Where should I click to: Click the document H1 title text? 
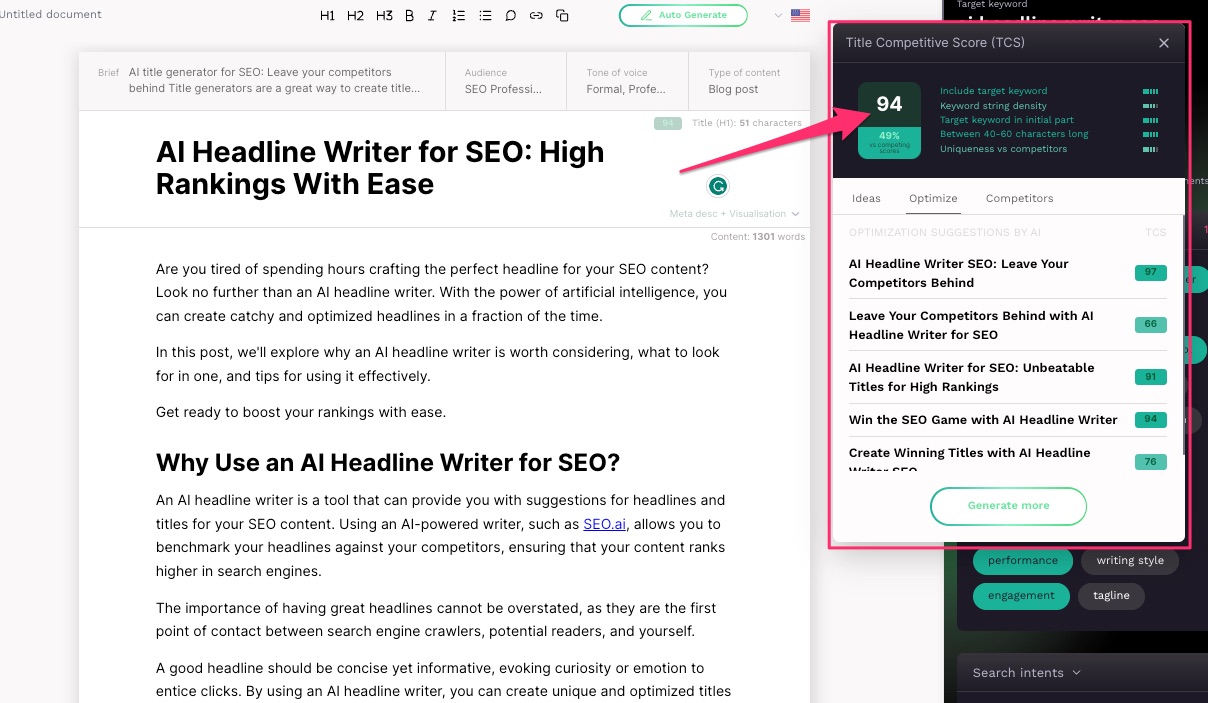click(380, 168)
